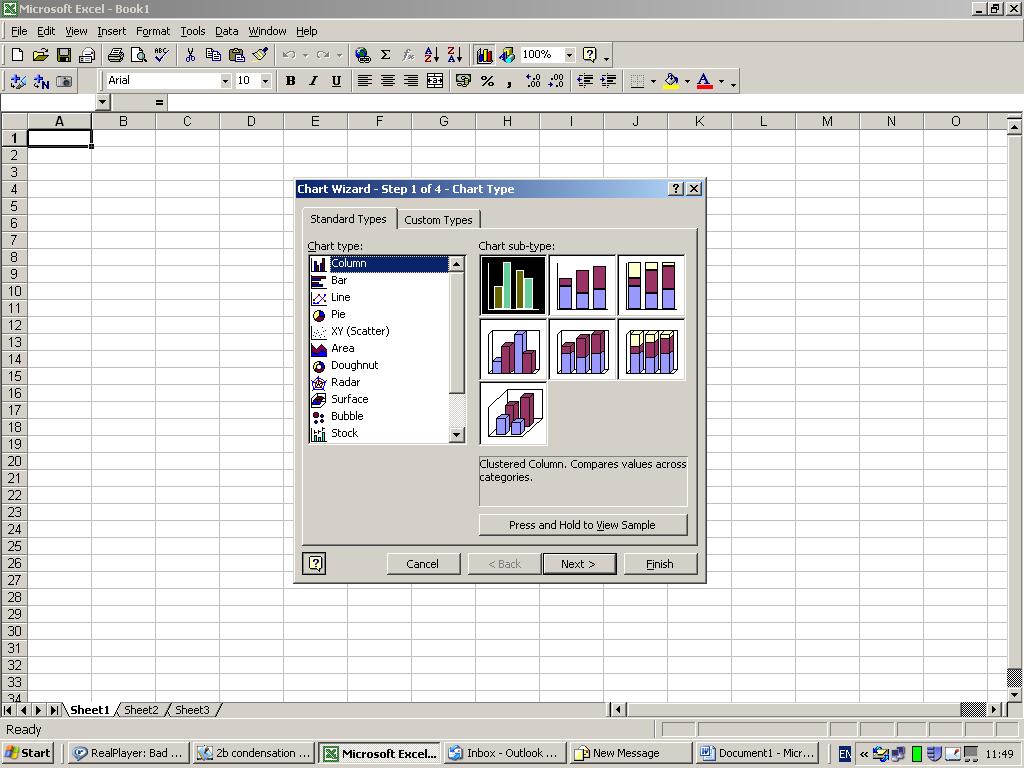Click the Paste Function fx icon
The width and height of the screenshot is (1024, 768).
click(x=408, y=55)
